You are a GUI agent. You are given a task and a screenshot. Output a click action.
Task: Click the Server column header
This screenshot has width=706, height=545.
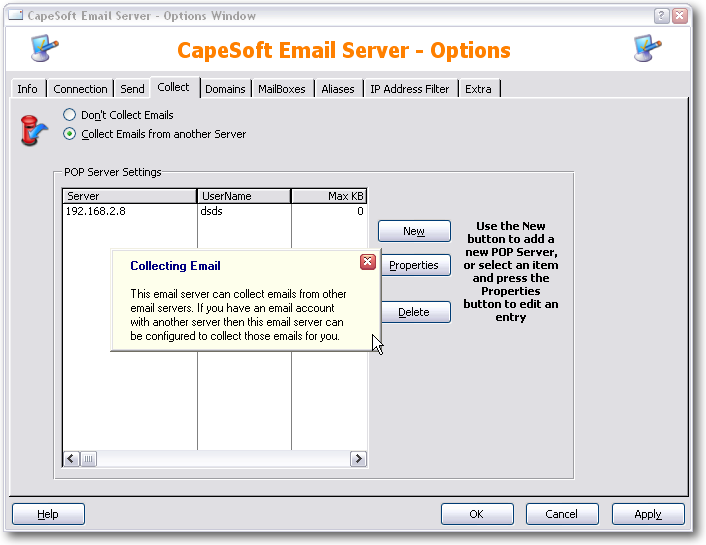129,196
